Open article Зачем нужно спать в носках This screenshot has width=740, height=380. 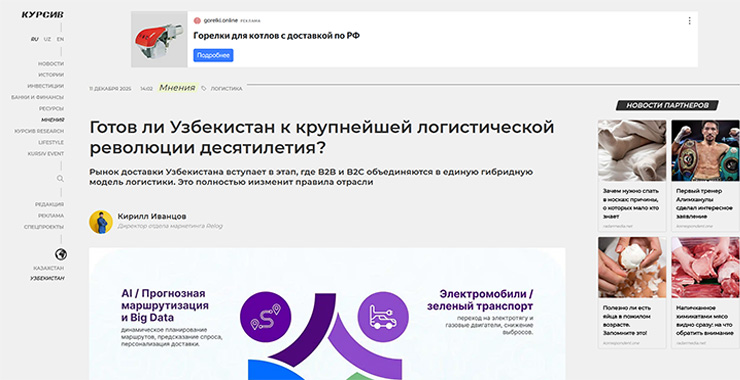point(631,204)
